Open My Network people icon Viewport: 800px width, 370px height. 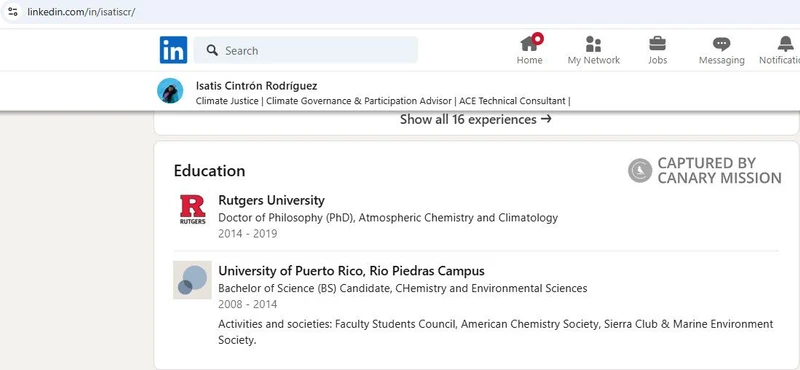tap(593, 44)
